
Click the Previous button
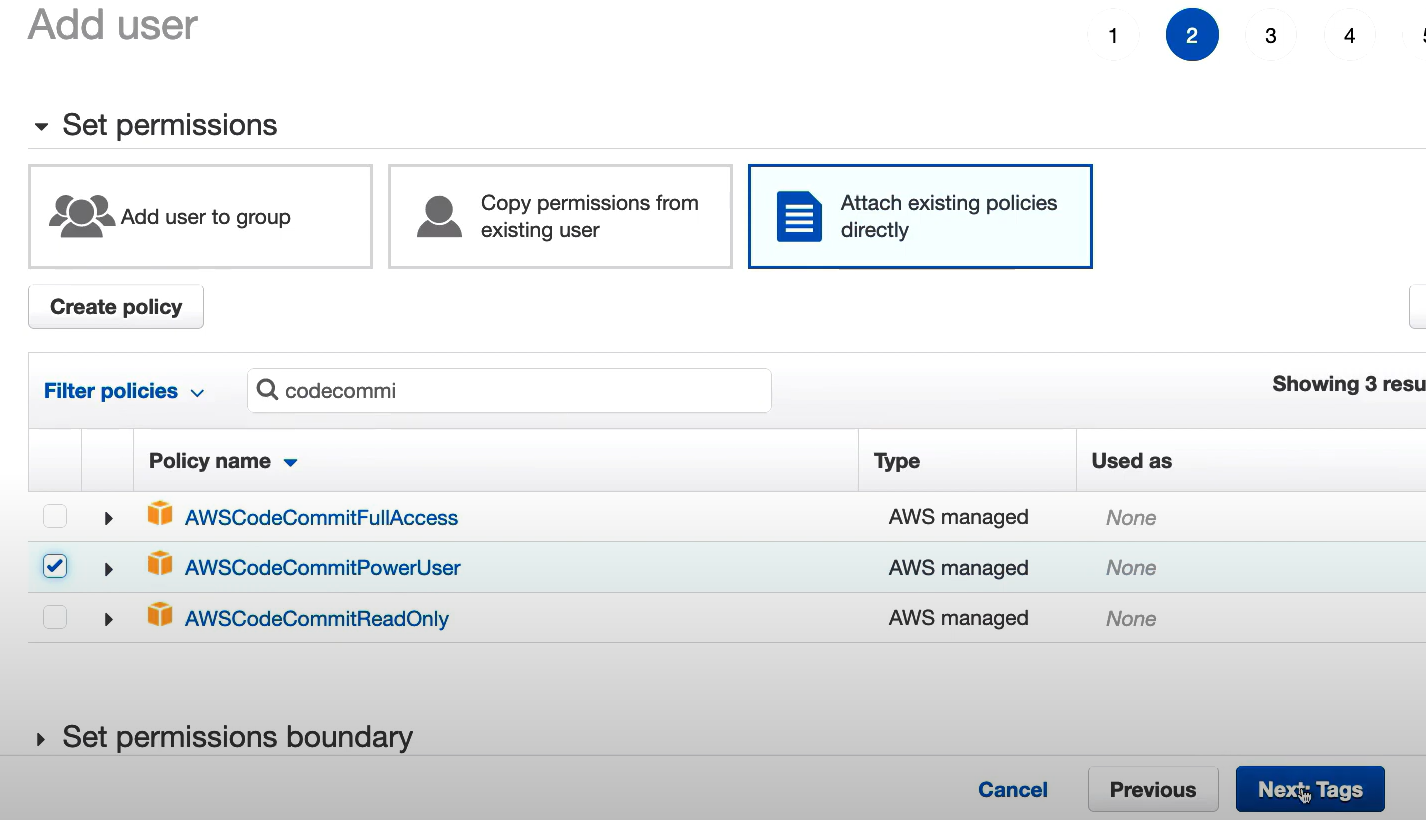(x=1153, y=789)
